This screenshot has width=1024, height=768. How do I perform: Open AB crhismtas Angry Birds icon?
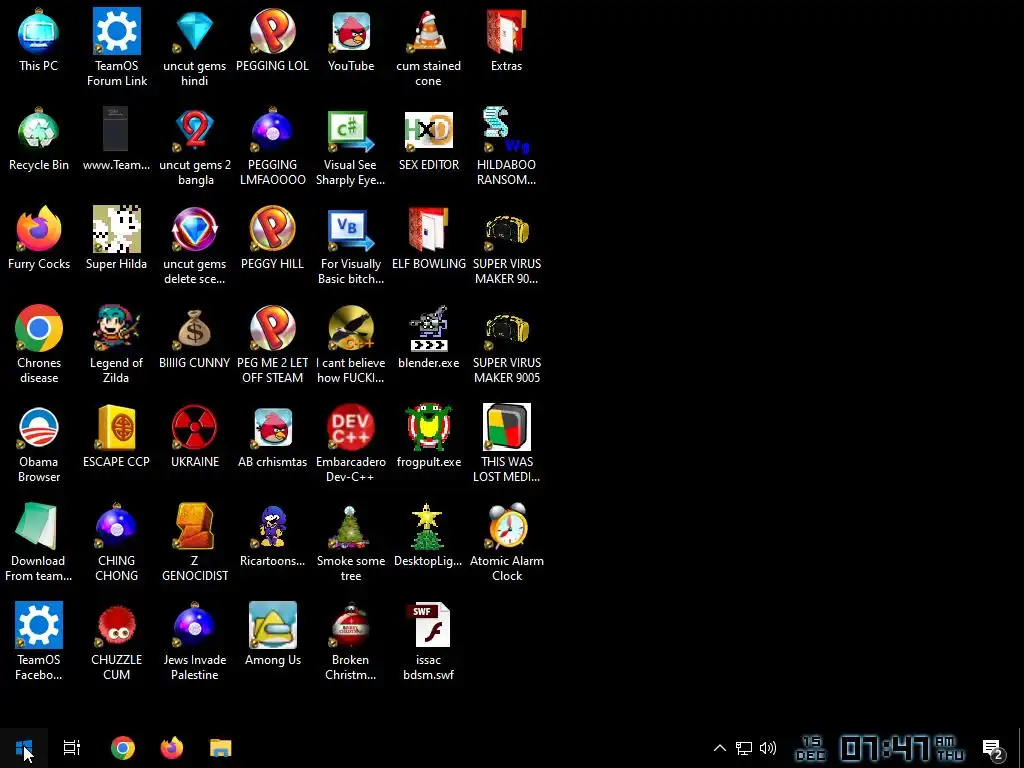coord(272,436)
